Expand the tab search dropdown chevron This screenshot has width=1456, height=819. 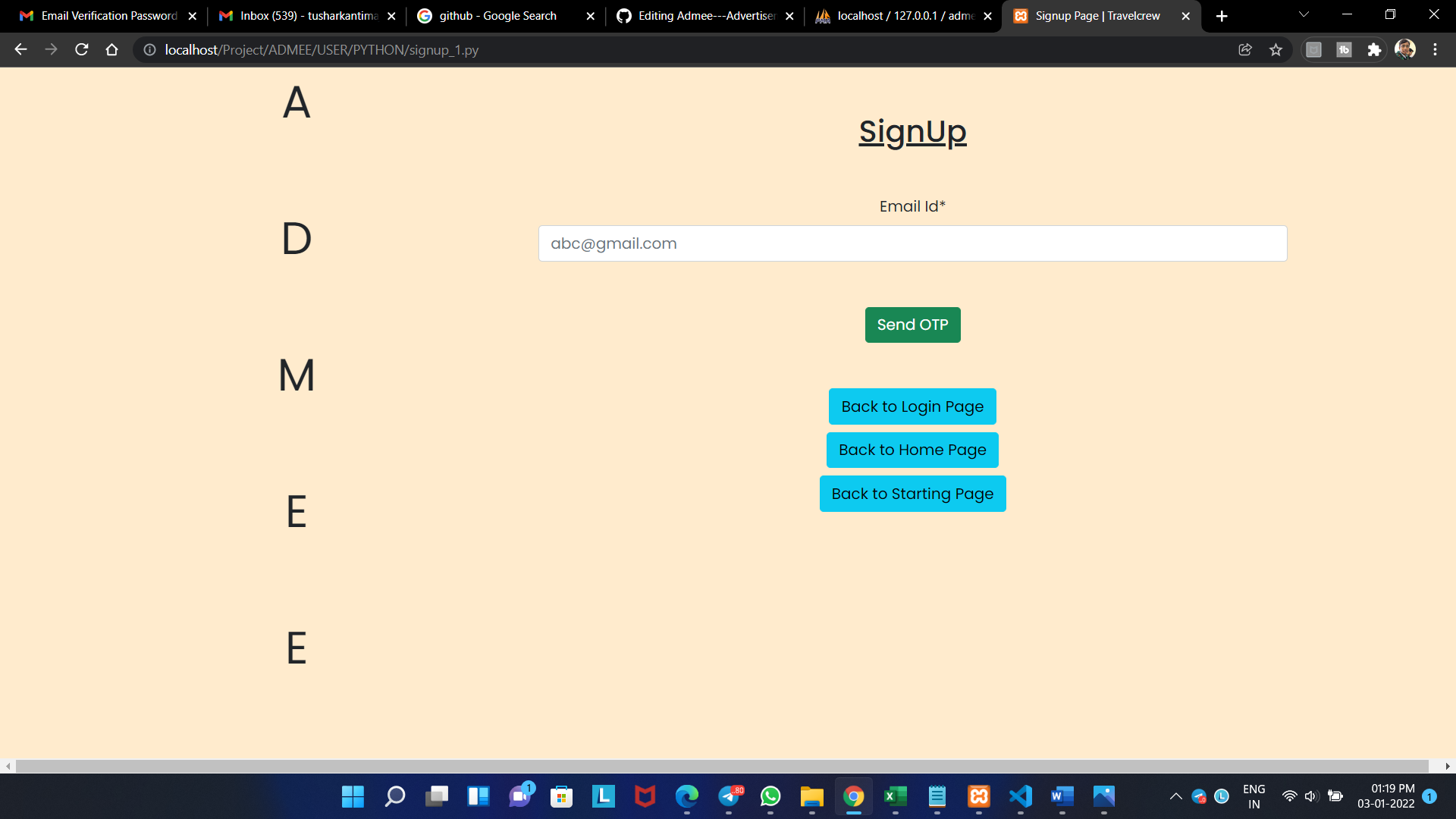(x=1304, y=15)
